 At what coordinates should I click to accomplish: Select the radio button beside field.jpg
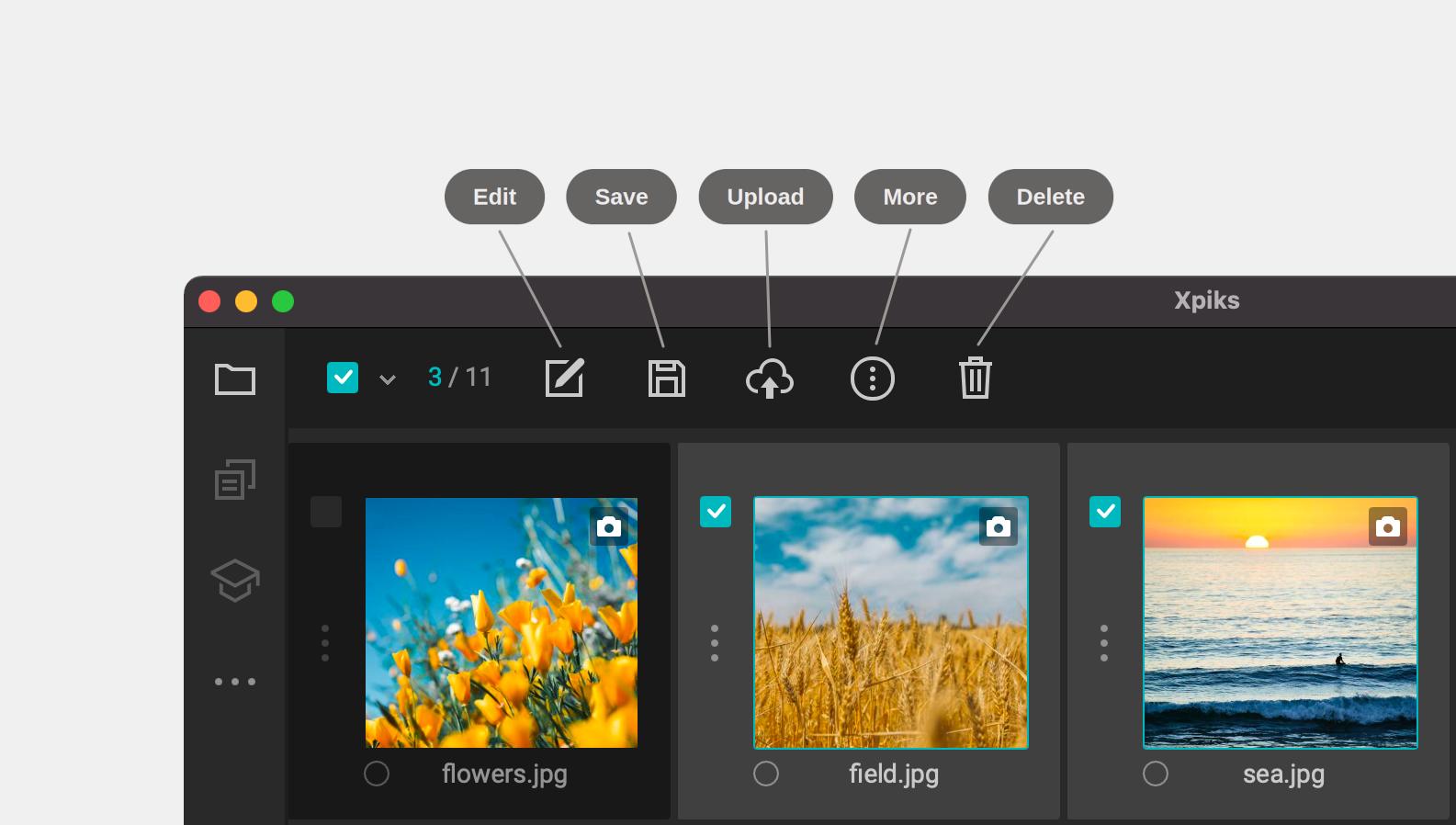(766, 774)
